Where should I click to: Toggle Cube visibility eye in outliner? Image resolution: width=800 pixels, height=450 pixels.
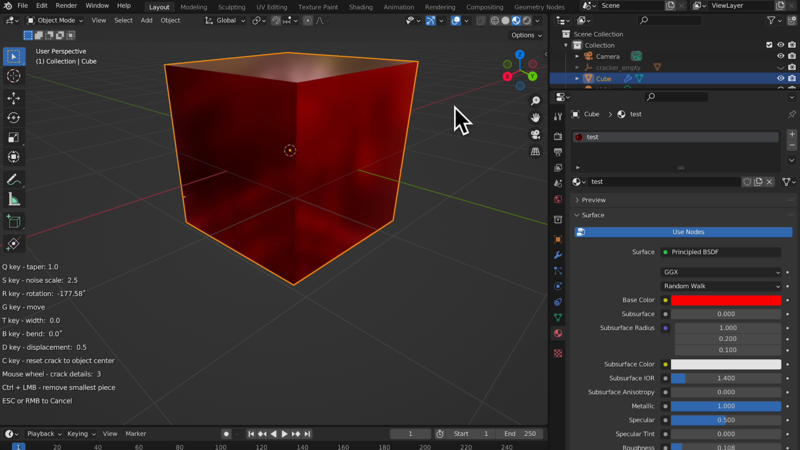click(781, 79)
